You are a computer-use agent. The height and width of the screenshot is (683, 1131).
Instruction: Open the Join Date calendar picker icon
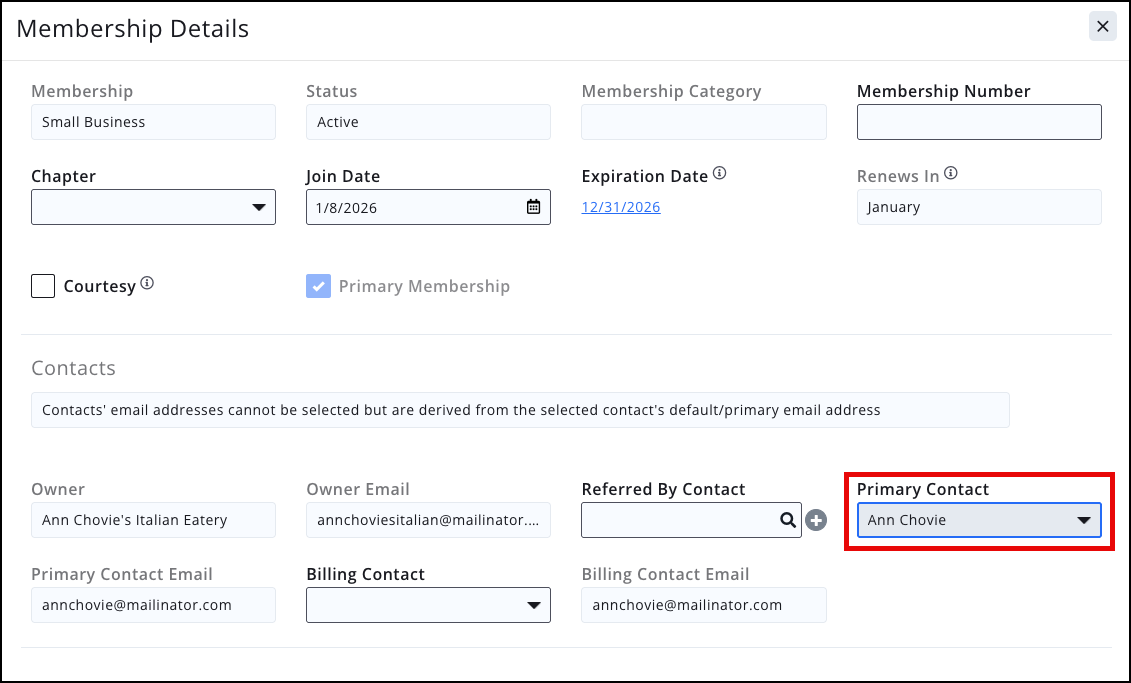tap(533, 207)
